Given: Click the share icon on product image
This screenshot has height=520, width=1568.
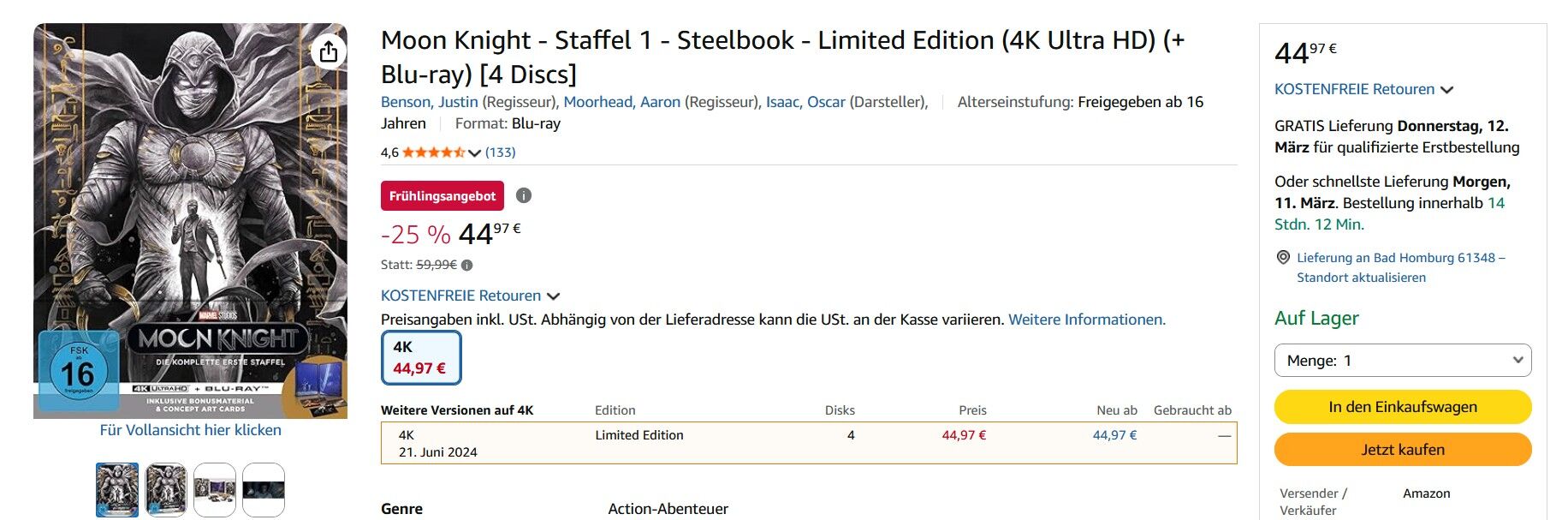Looking at the screenshot, I should click(329, 52).
